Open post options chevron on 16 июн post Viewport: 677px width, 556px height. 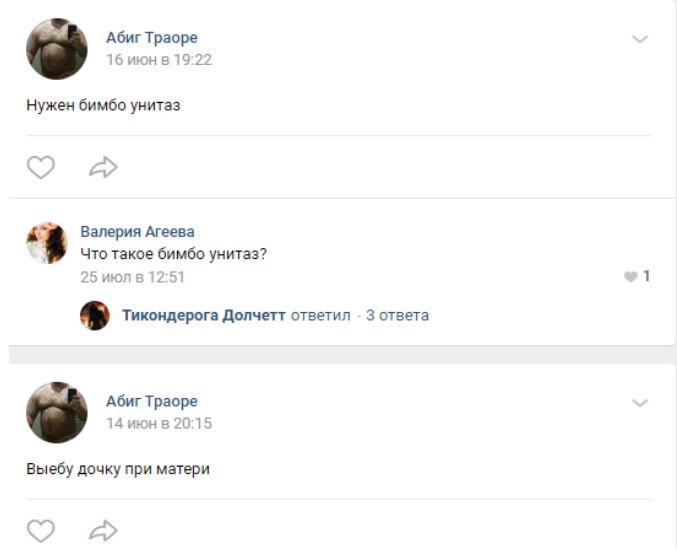pos(640,39)
